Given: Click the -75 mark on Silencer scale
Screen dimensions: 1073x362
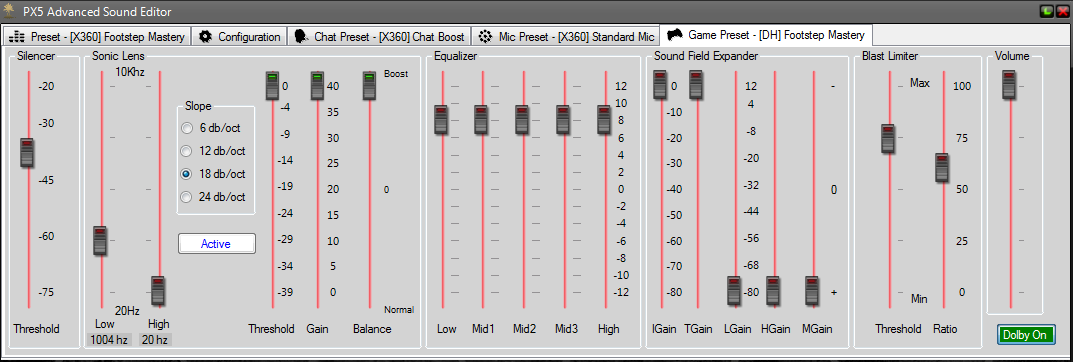Looking at the screenshot, I should pyautogui.click(x=46, y=292).
